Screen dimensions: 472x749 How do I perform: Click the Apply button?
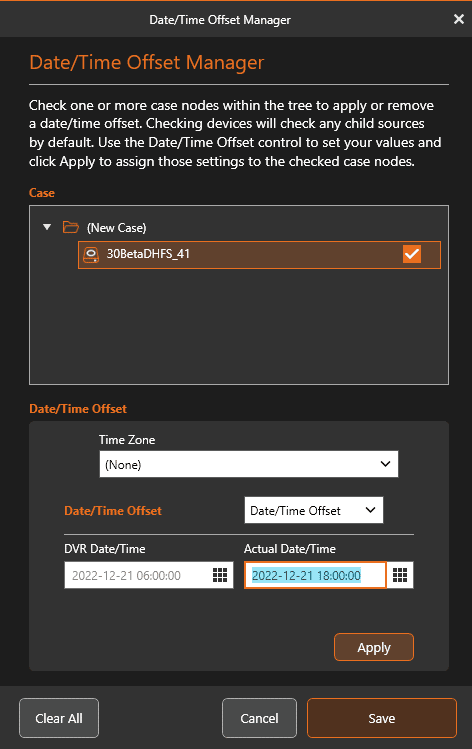(374, 647)
